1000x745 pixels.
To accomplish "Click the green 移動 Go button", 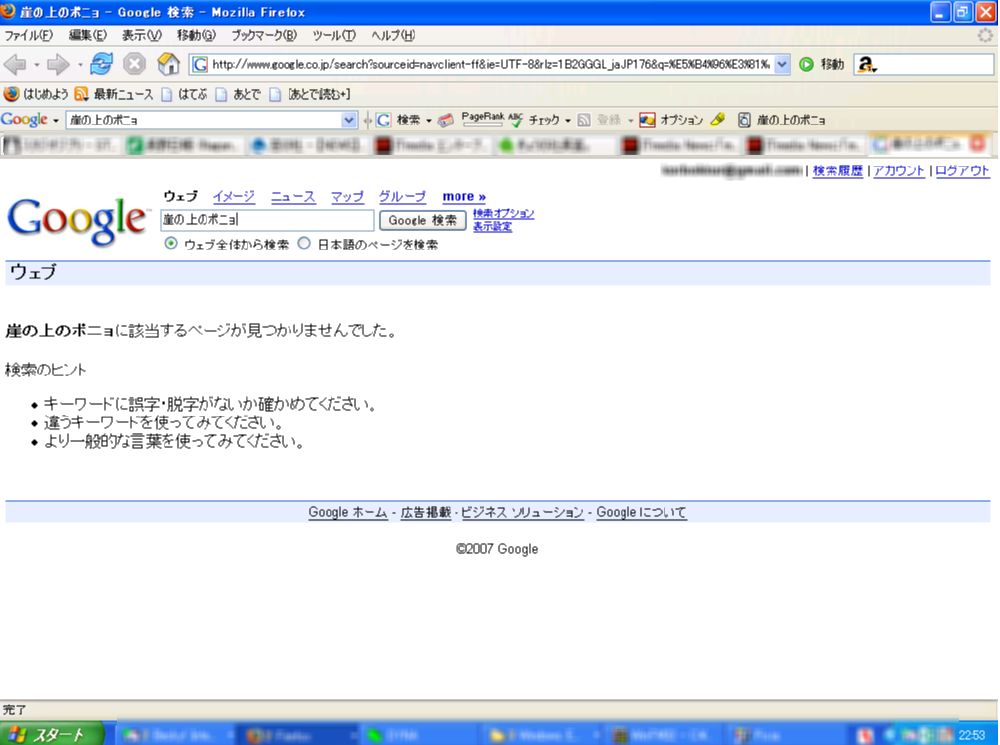I will click(821, 64).
